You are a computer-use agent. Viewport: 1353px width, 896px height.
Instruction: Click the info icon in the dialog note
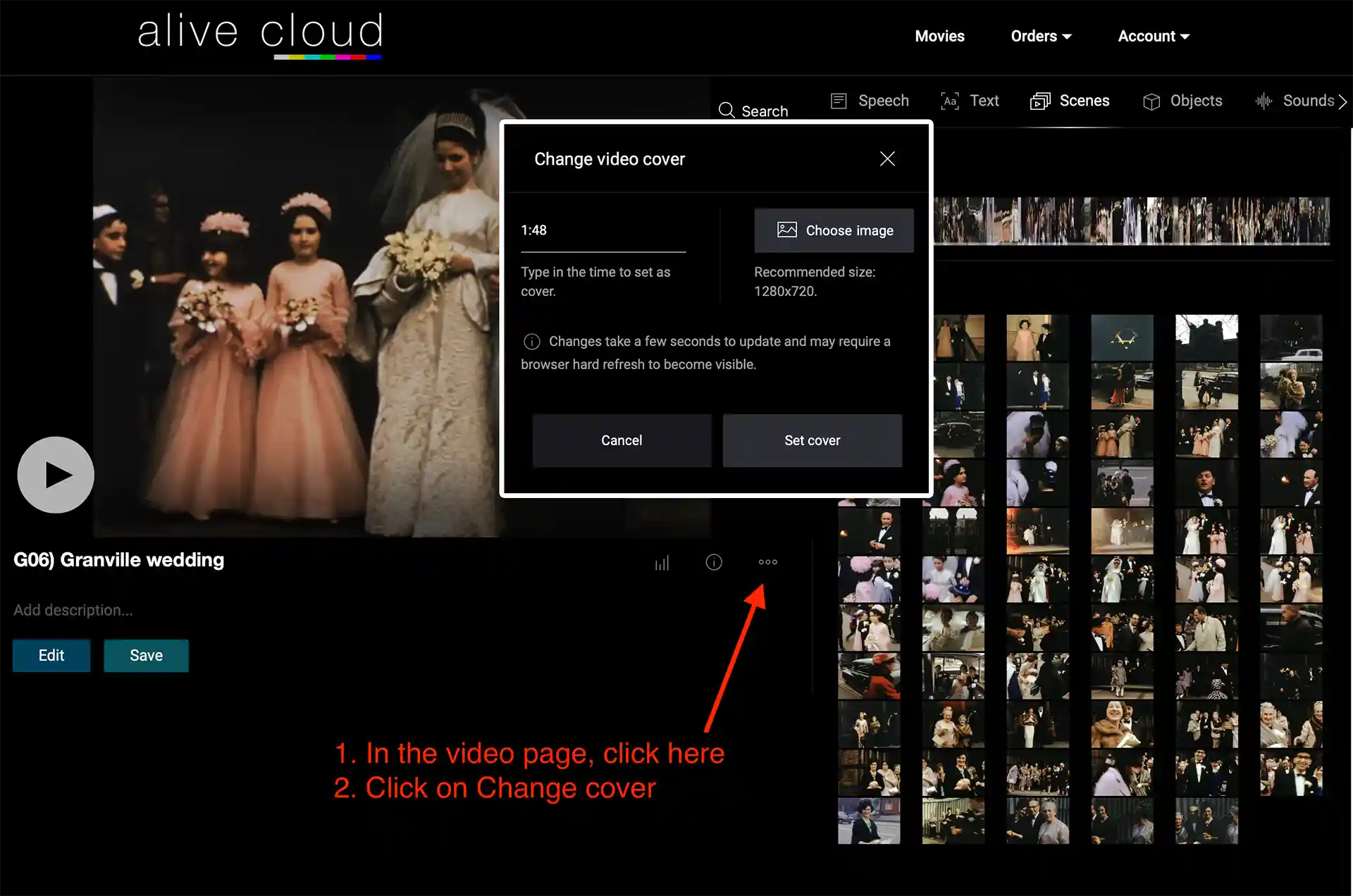[531, 342]
